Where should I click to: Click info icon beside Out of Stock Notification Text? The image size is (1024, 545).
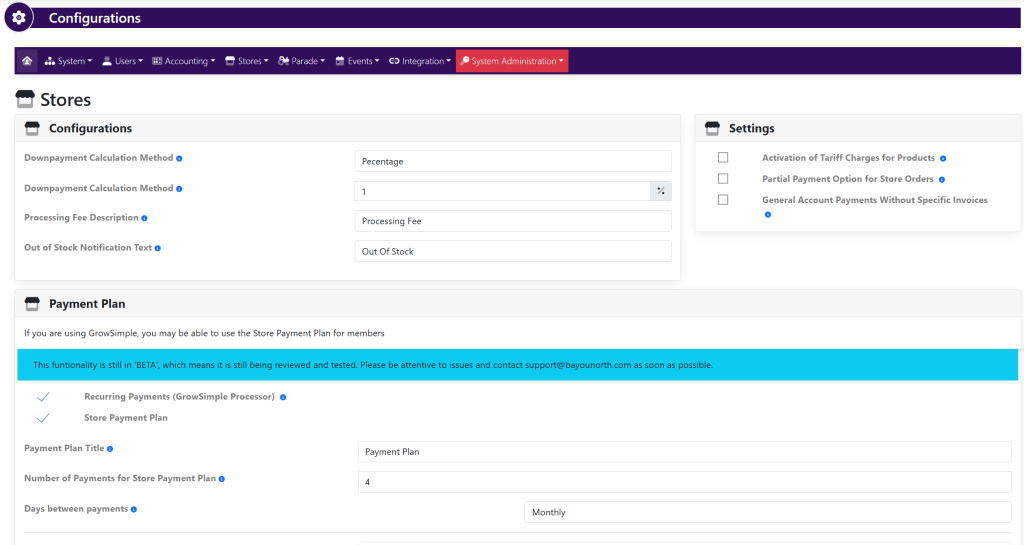pos(158,248)
